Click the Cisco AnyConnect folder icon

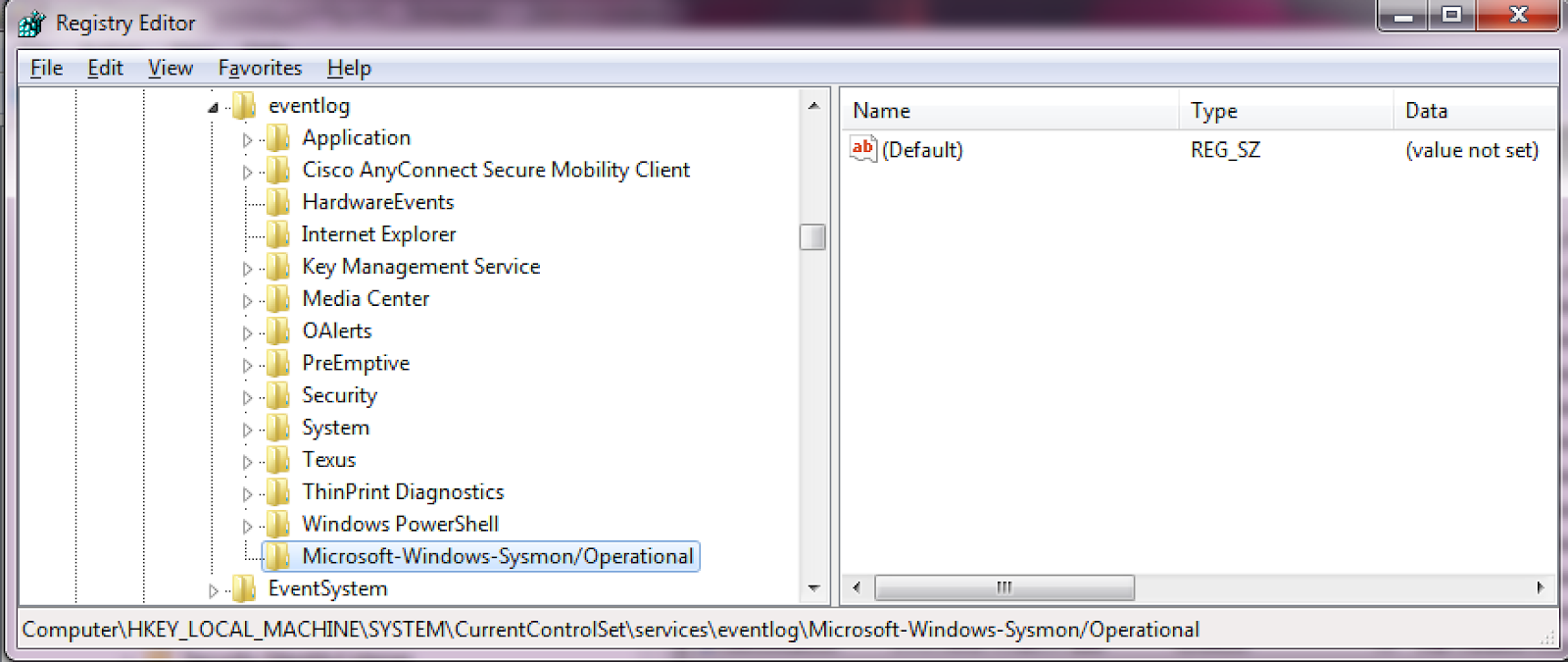pos(278,170)
